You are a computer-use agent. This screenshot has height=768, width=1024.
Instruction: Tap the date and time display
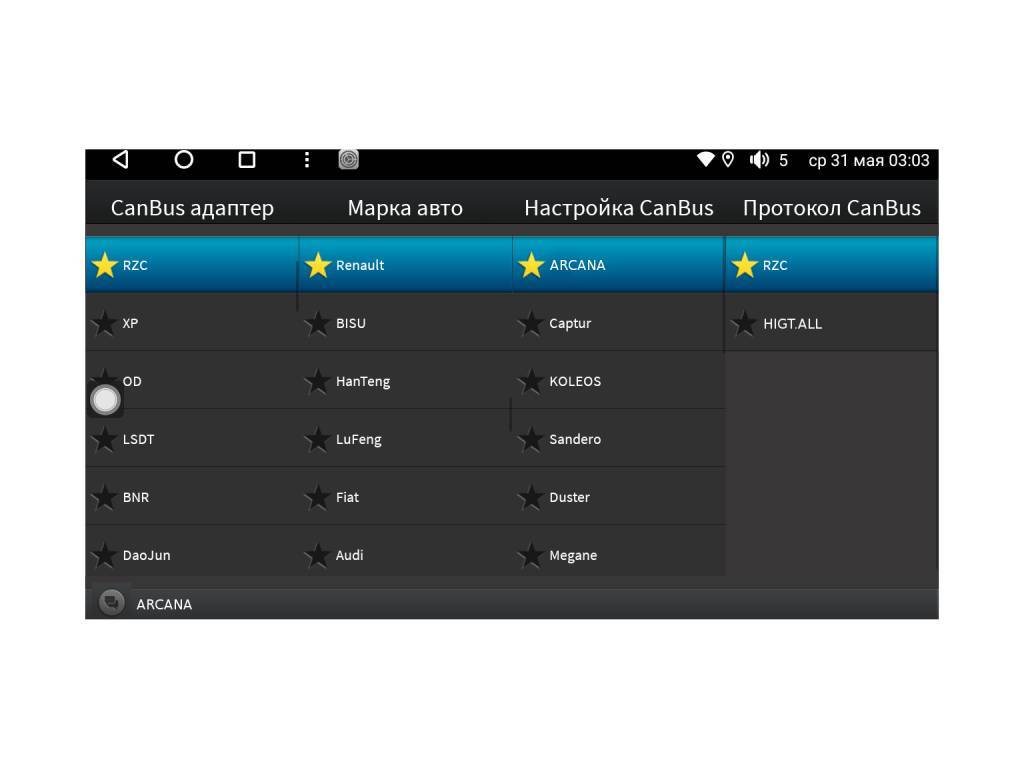(869, 161)
